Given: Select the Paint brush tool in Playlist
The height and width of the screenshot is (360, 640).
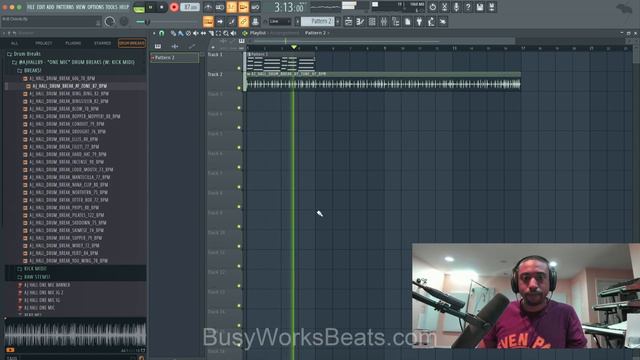Looking at the screenshot, I should (181, 33).
